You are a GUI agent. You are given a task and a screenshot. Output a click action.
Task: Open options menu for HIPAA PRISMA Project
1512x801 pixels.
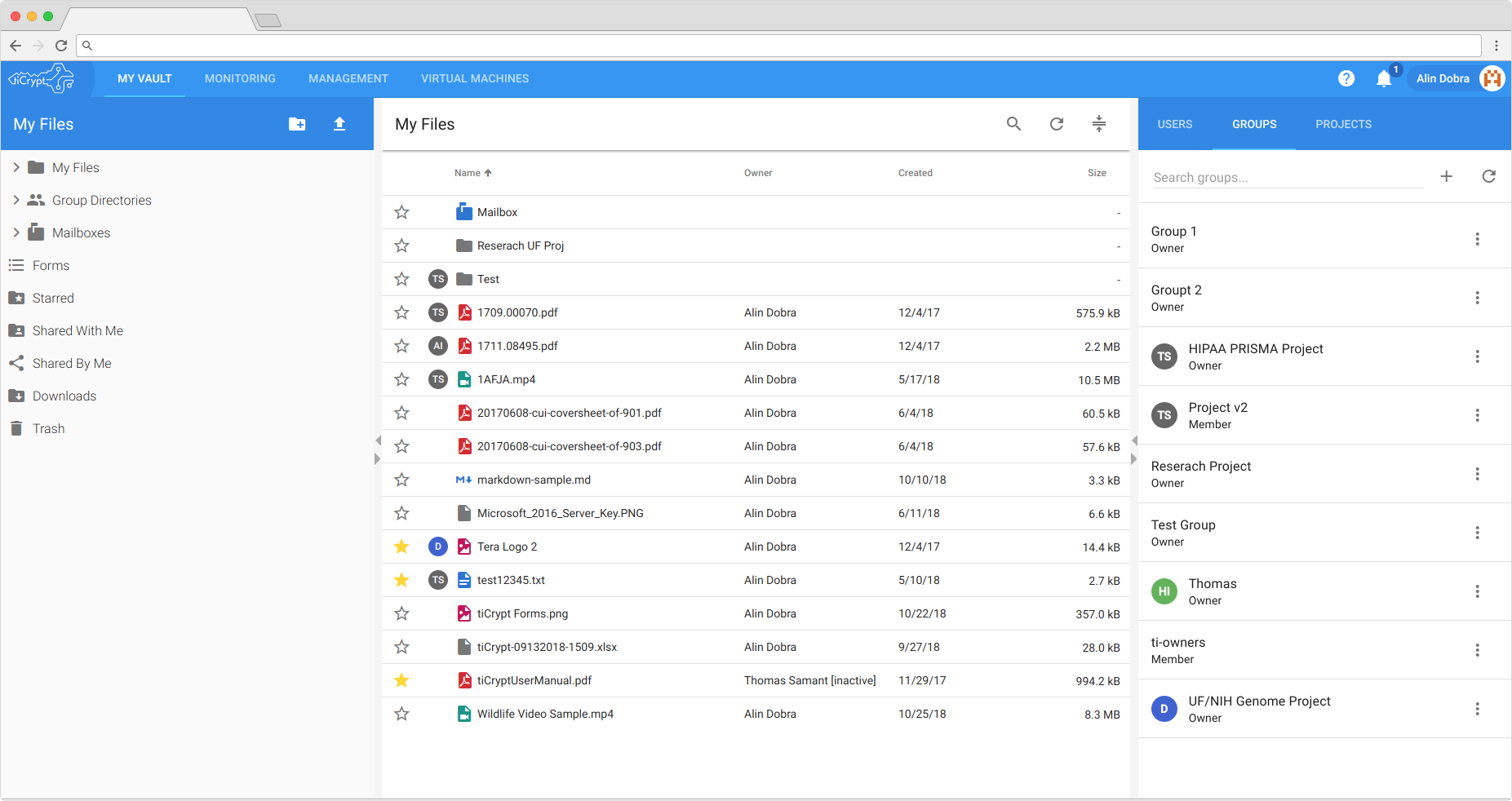point(1478,356)
